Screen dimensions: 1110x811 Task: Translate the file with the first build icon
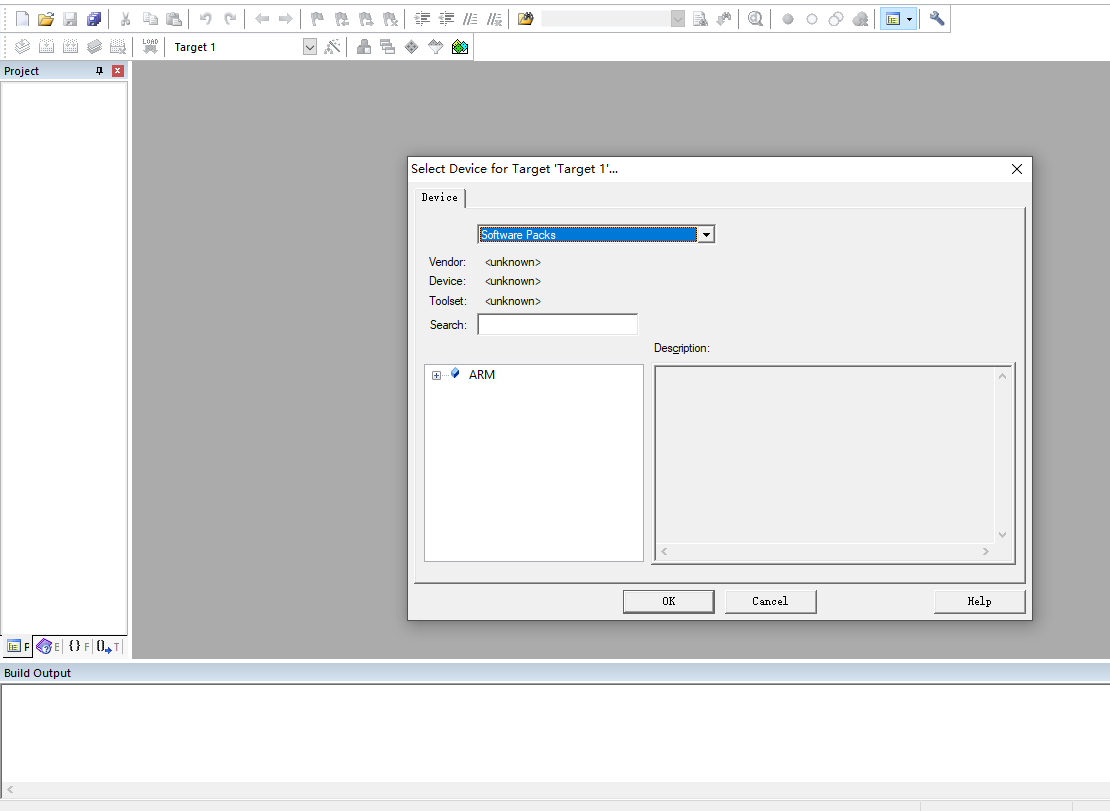[23, 47]
